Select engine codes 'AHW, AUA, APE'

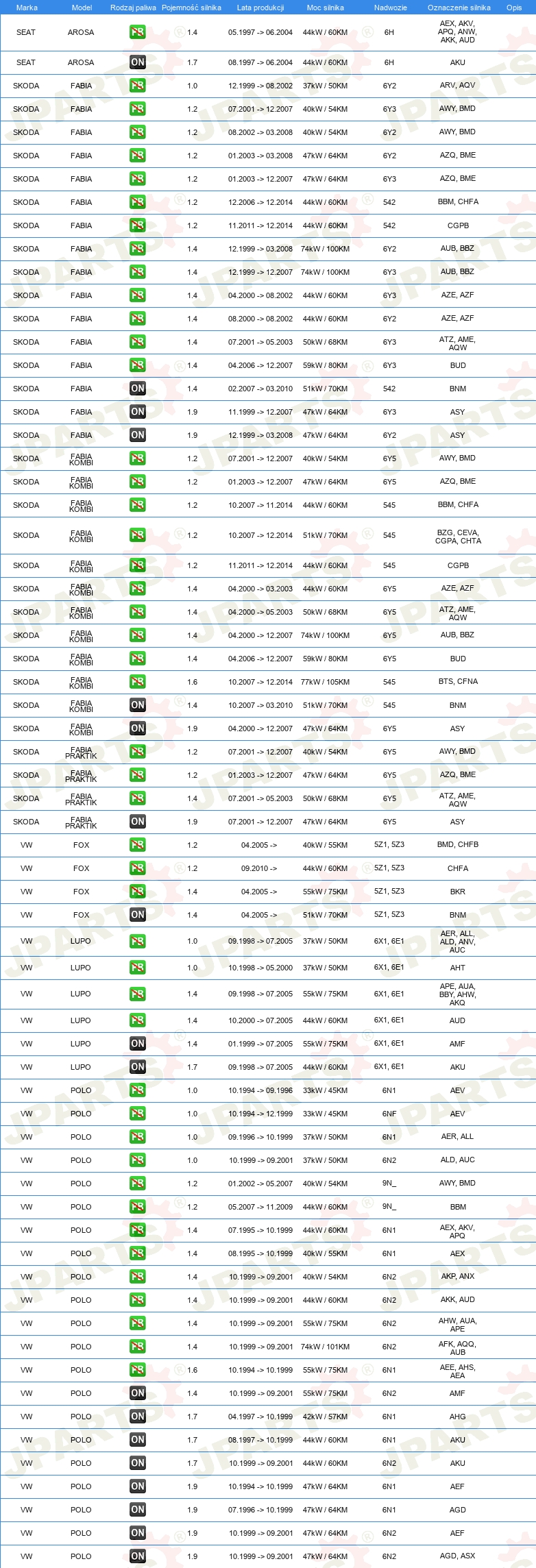click(x=457, y=1325)
